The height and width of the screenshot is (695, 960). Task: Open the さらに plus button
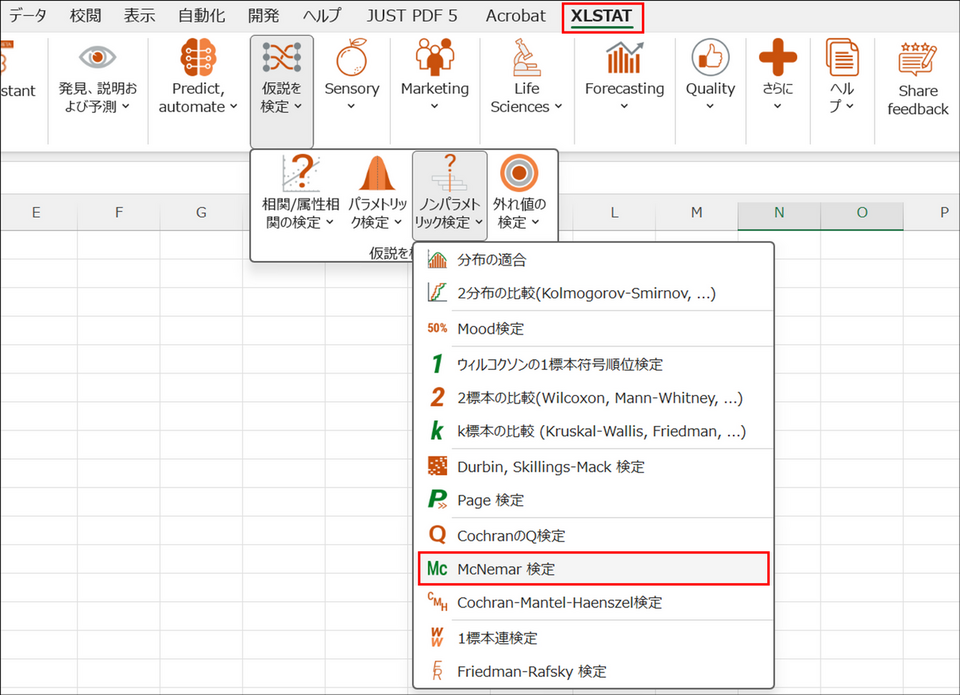click(777, 60)
